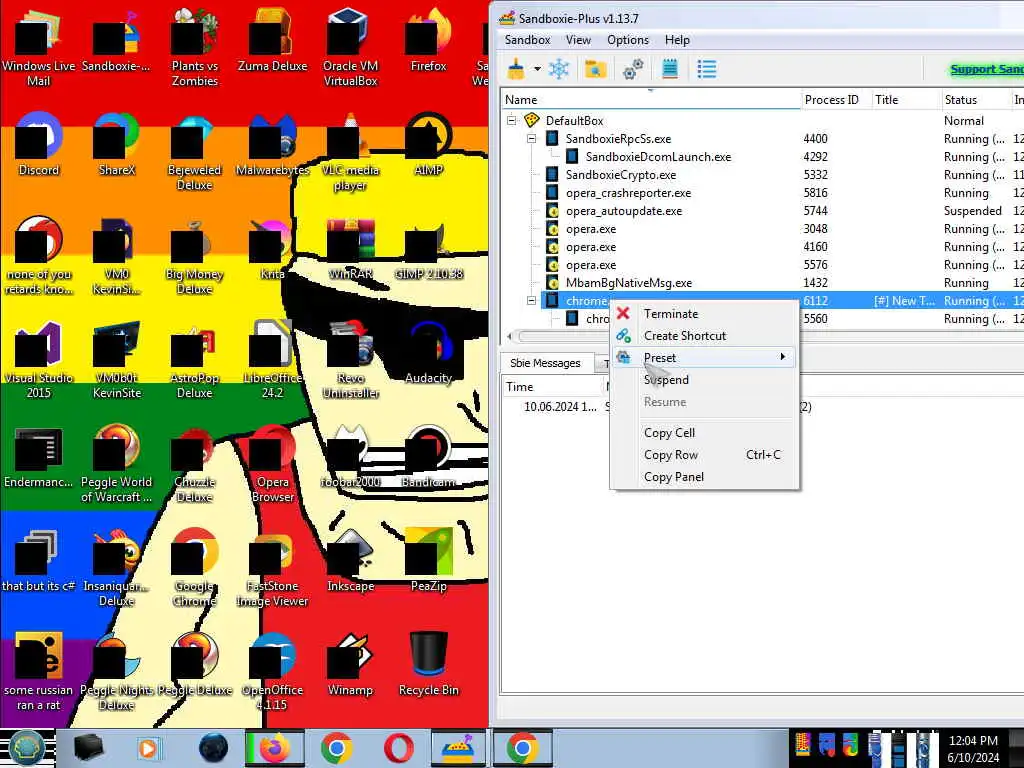This screenshot has height=768, width=1024.
Task: Open the Preset submenu
Action: 704,357
